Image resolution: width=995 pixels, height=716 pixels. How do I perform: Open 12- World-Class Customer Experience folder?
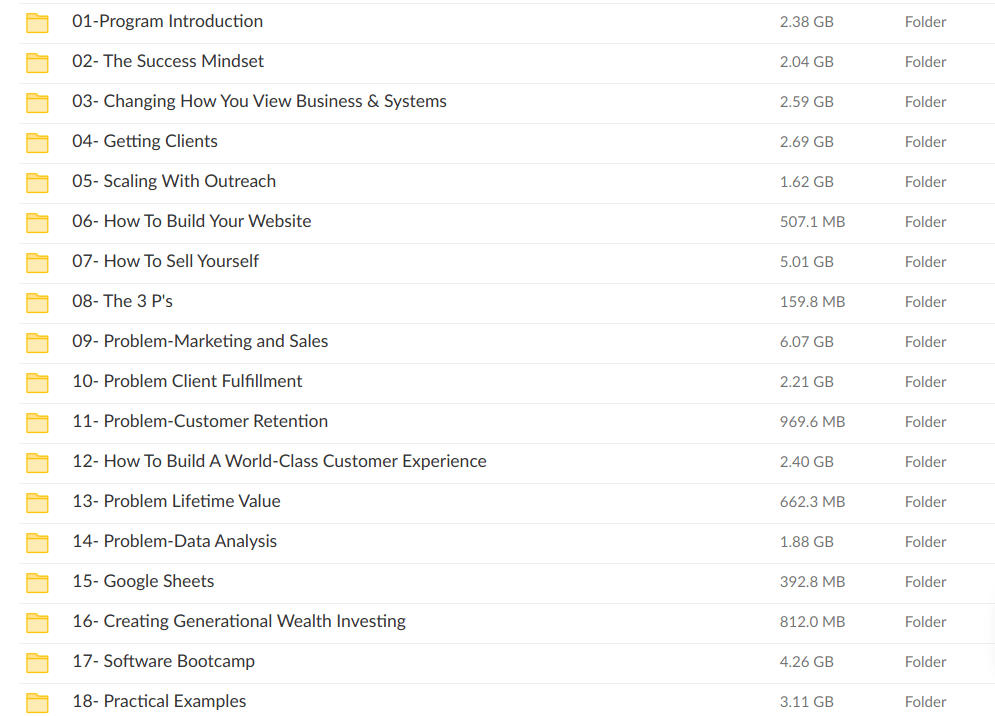278,461
